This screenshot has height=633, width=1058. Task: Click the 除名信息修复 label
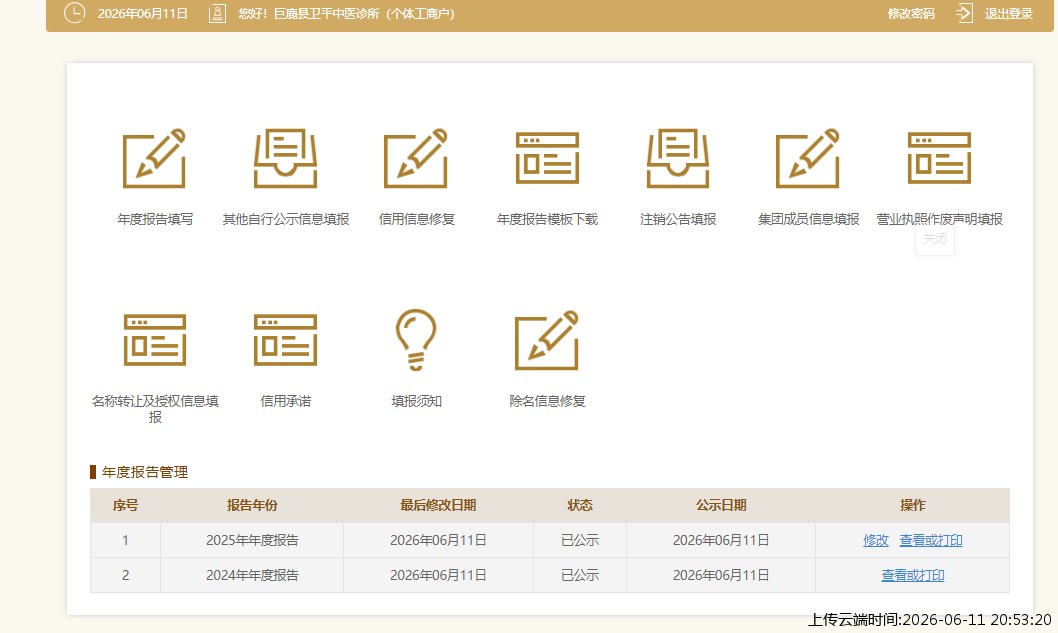[x=547, y=401]
